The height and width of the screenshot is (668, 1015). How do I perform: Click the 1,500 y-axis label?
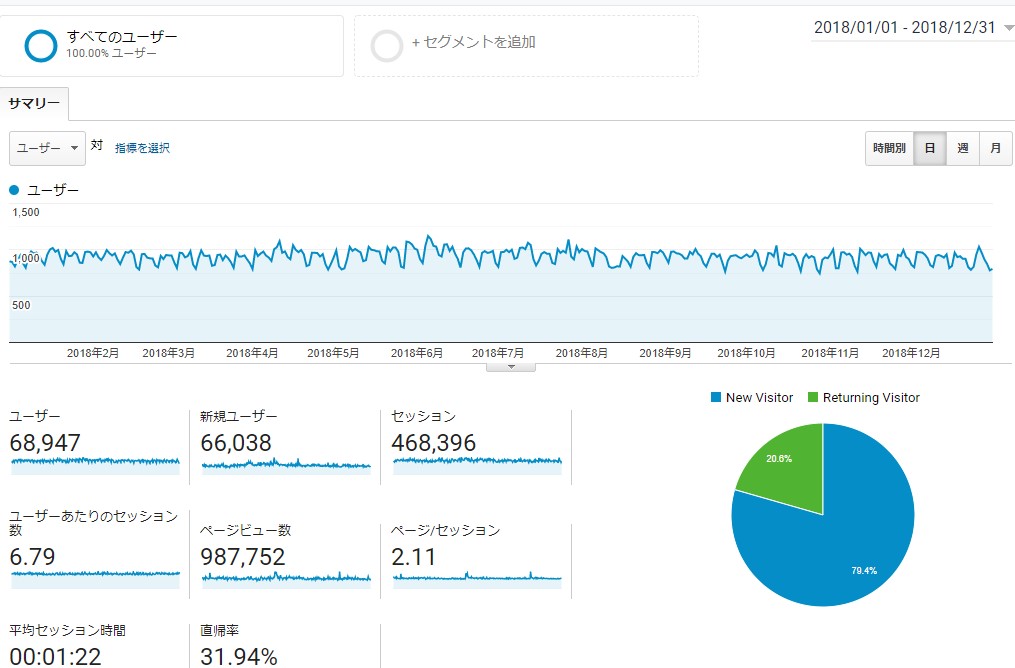(26, 212)
